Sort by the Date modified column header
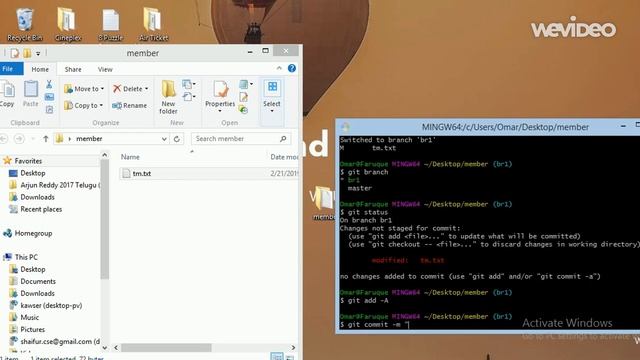 tap(284, 157)
